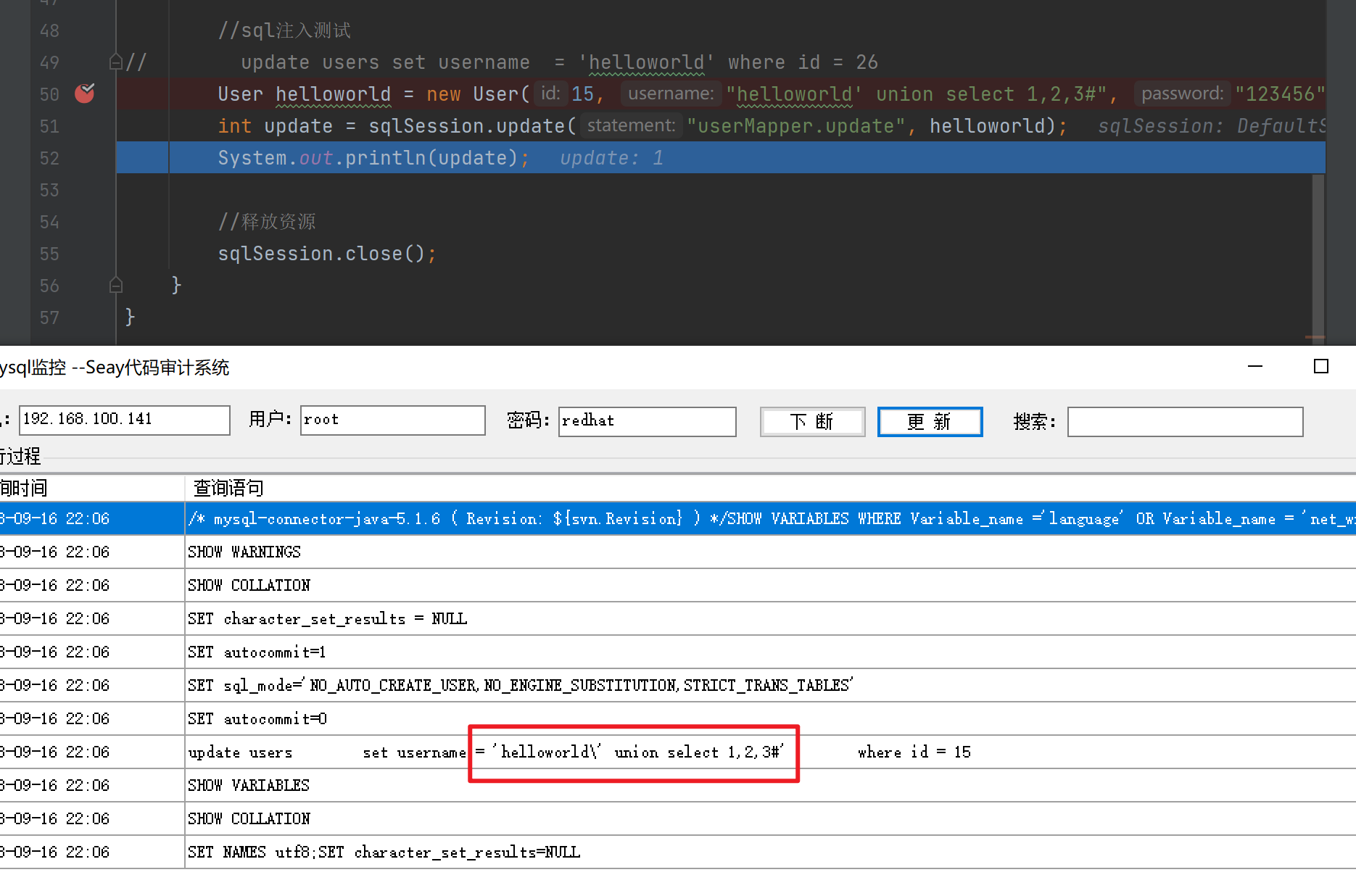
Task: Sort by the 时间 column header
Action: (x=92, y=488)
